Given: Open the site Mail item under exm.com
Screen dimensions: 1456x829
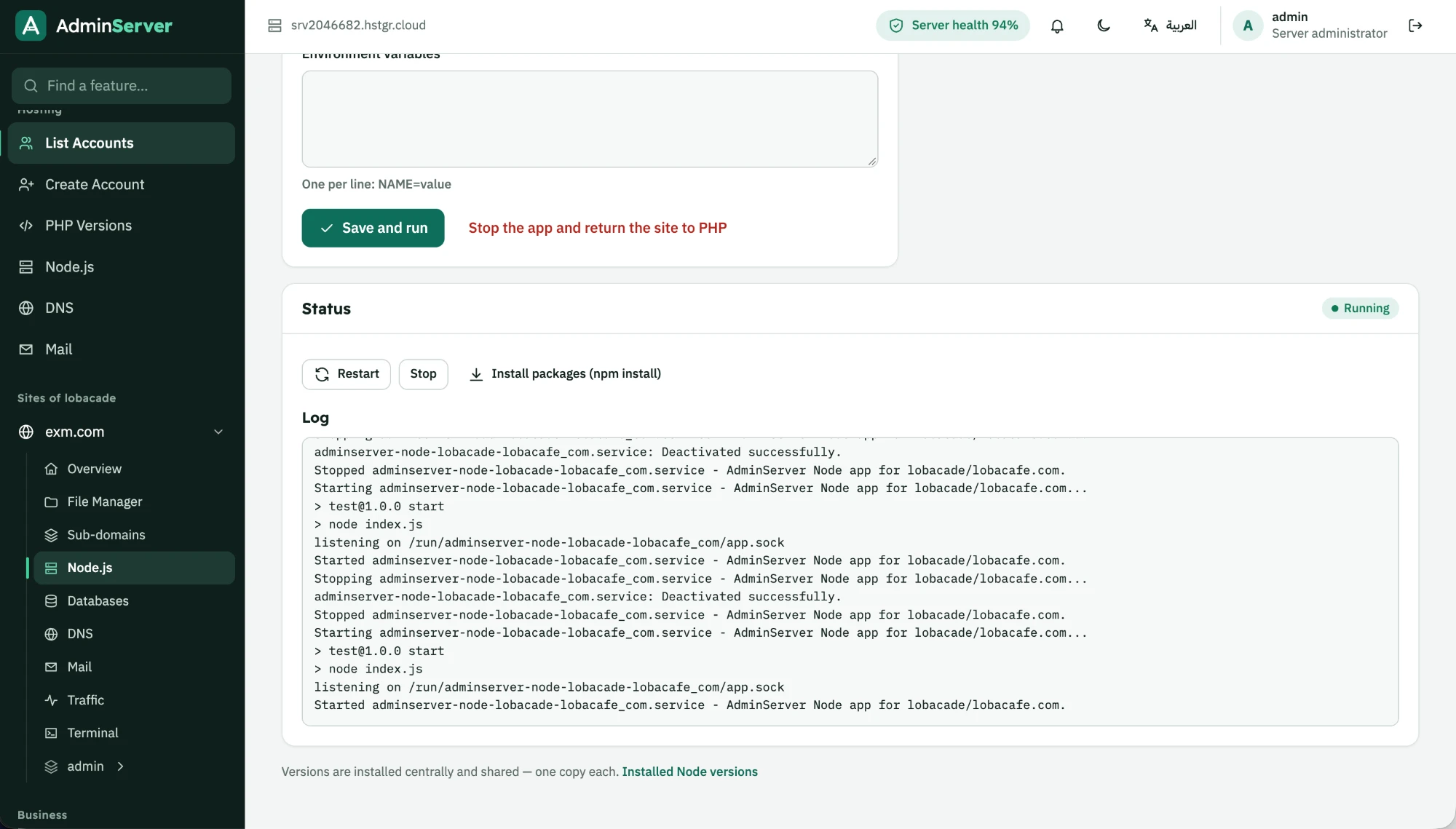Looking at the screenshot, I should 135,667.
